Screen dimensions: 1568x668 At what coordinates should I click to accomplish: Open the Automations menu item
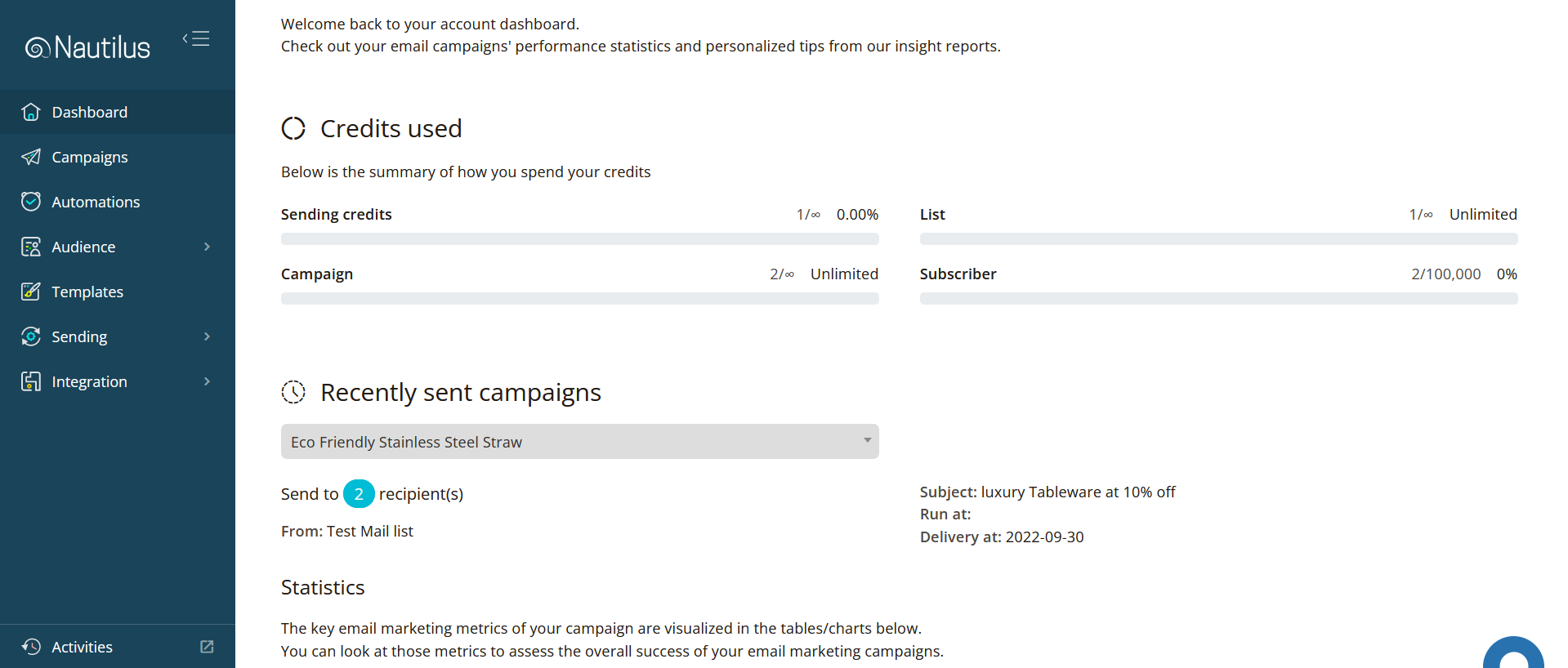coord(96,202)
